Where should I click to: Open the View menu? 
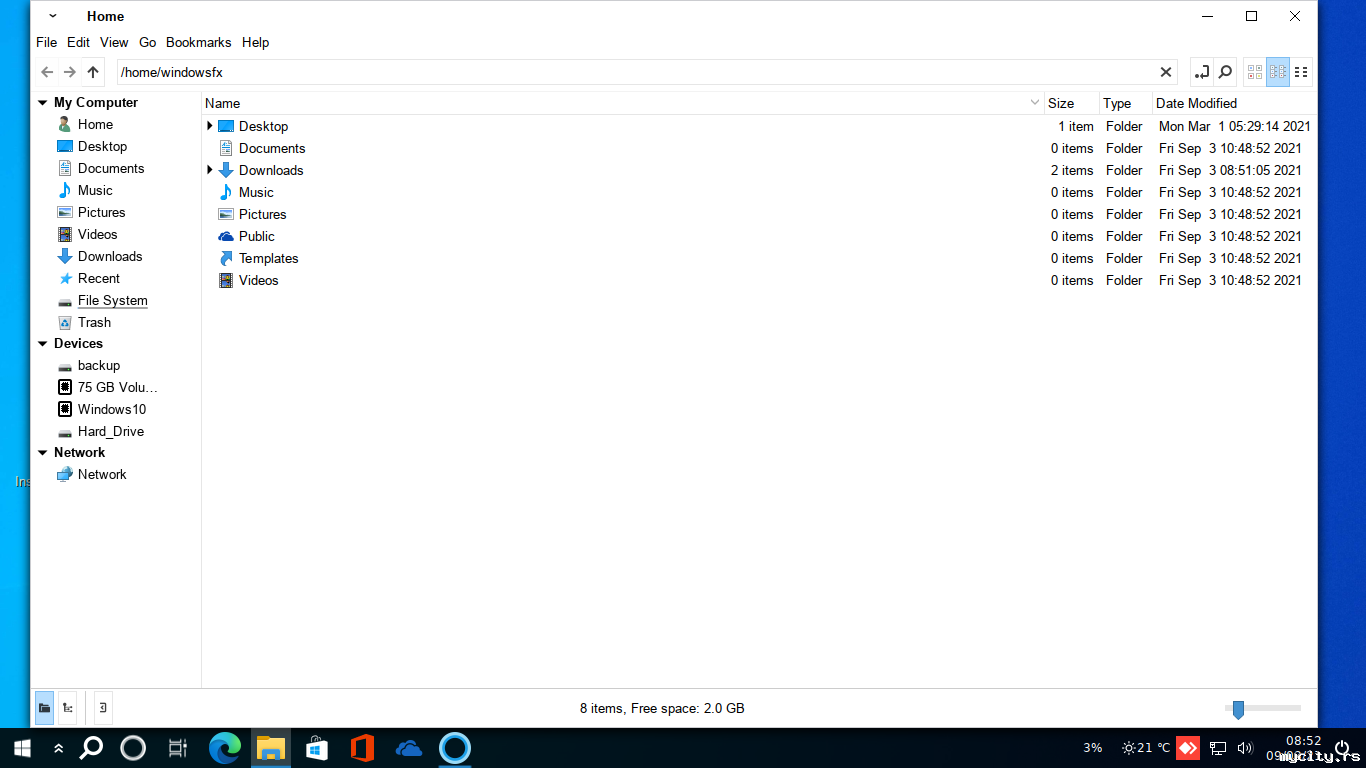coord(114,42)
